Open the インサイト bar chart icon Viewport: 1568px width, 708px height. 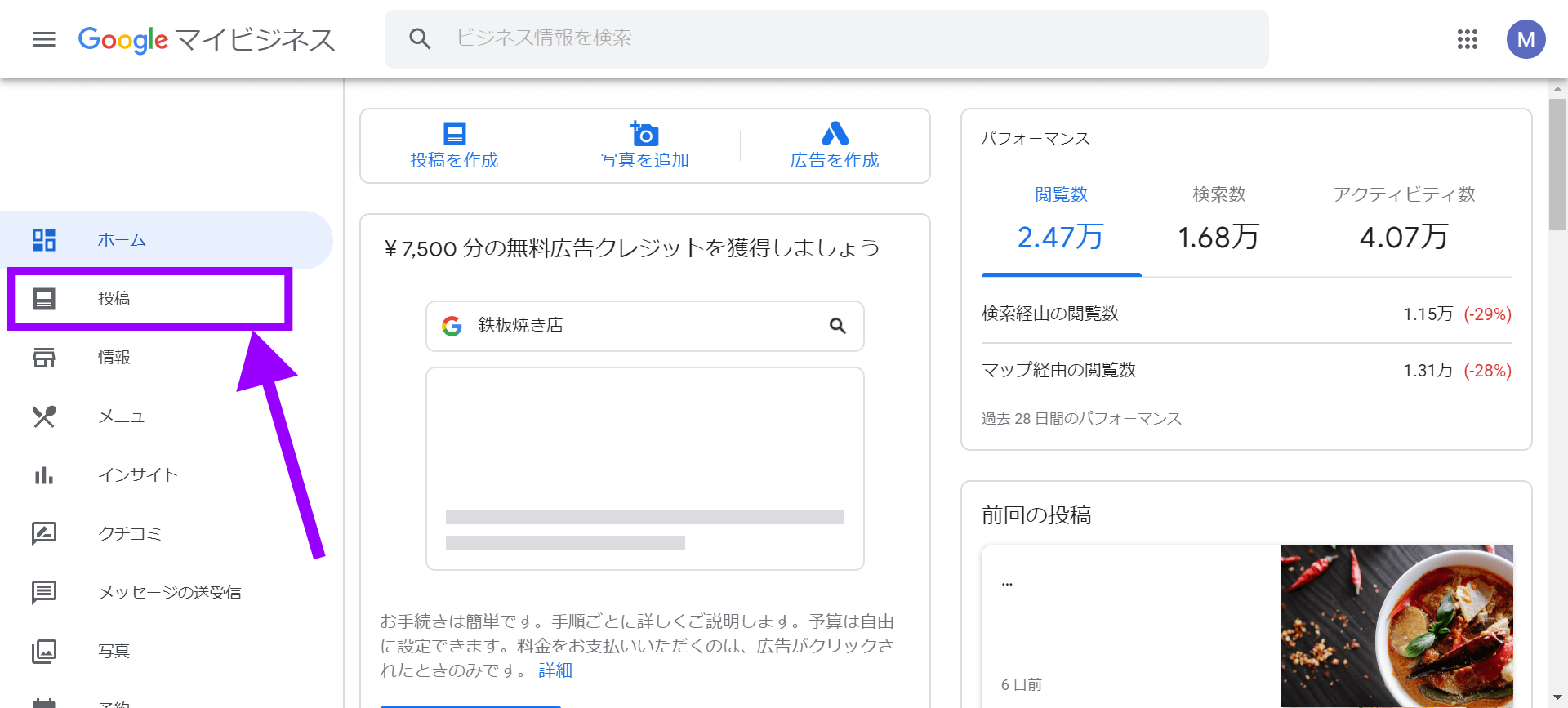tap(44, 474)
